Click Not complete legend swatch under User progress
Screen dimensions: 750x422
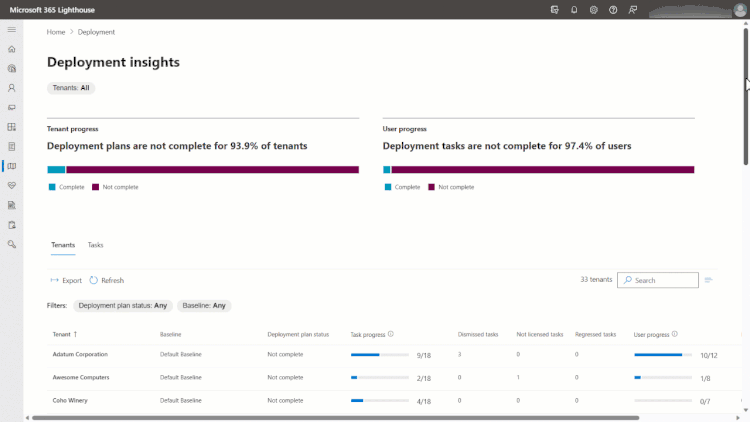[x=431, y=187]
